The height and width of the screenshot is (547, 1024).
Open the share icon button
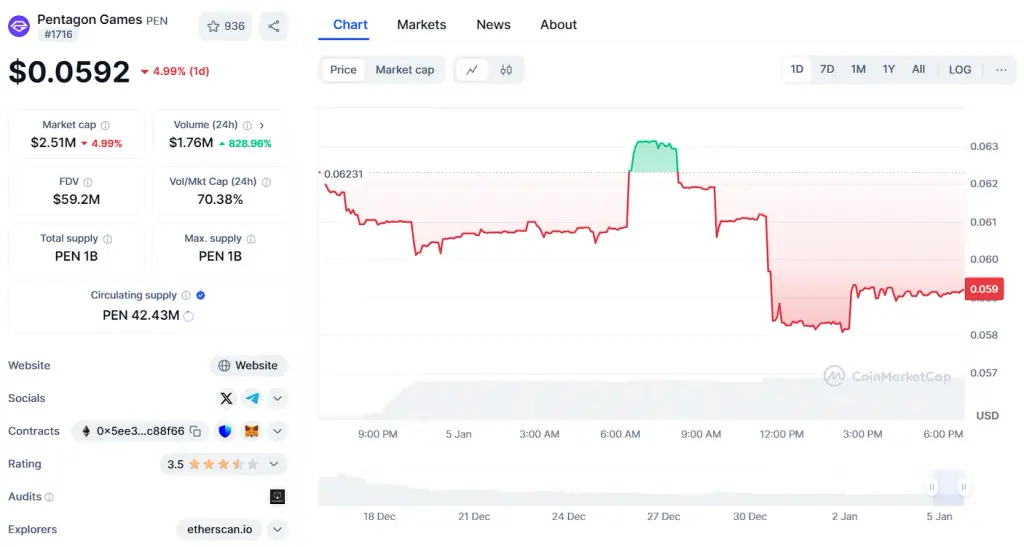274,26
